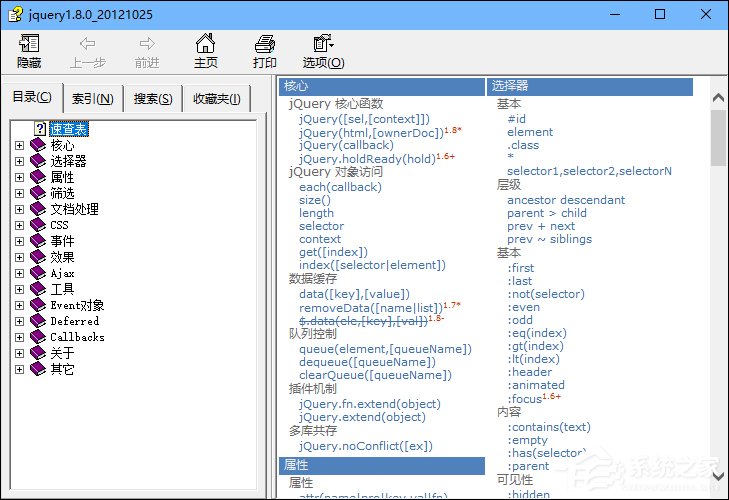Click the 核心 section header
The image size is (729, 500).
click(x=382, y=87)
